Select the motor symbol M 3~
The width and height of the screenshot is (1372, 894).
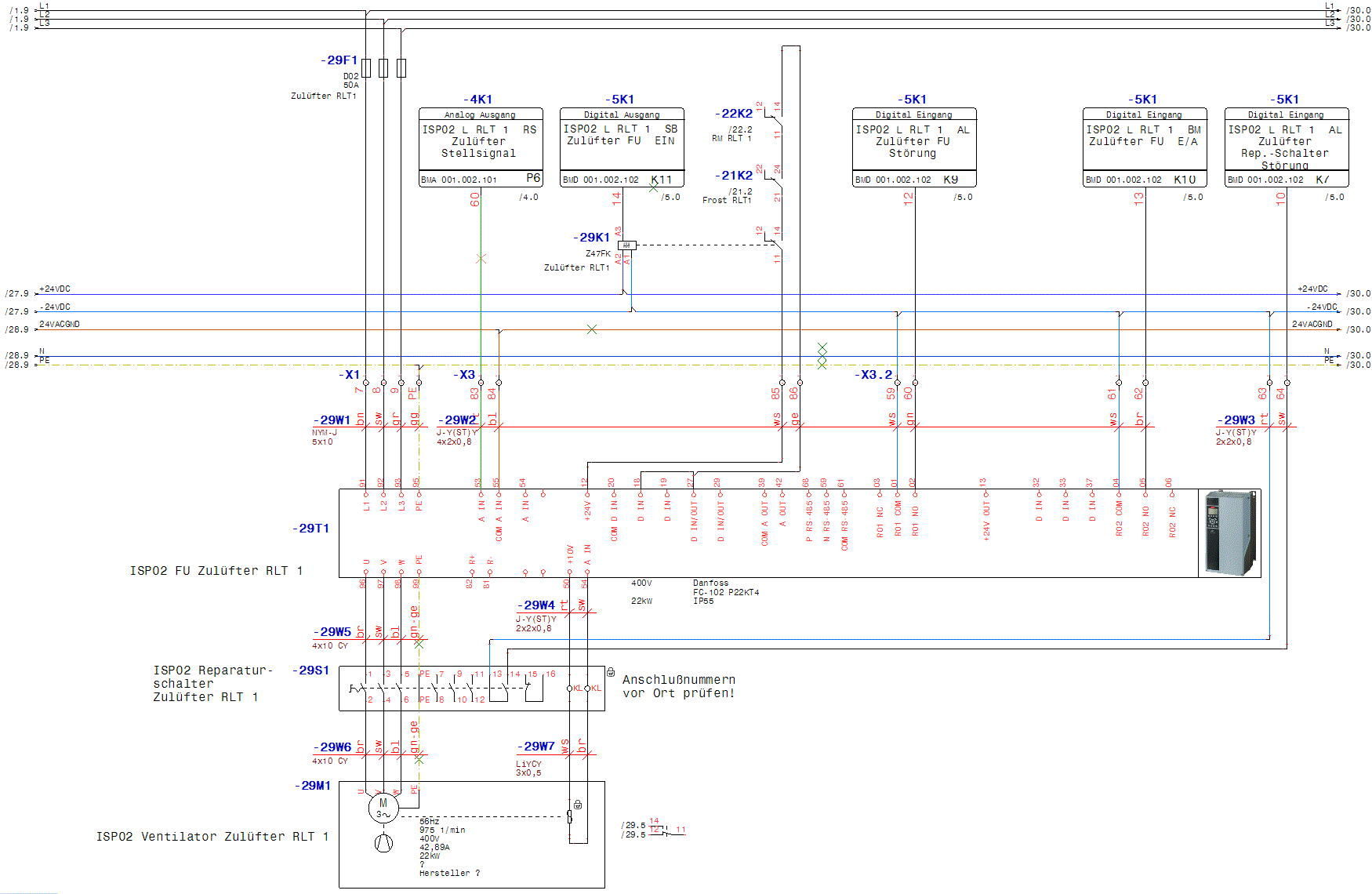click(383, 808)
